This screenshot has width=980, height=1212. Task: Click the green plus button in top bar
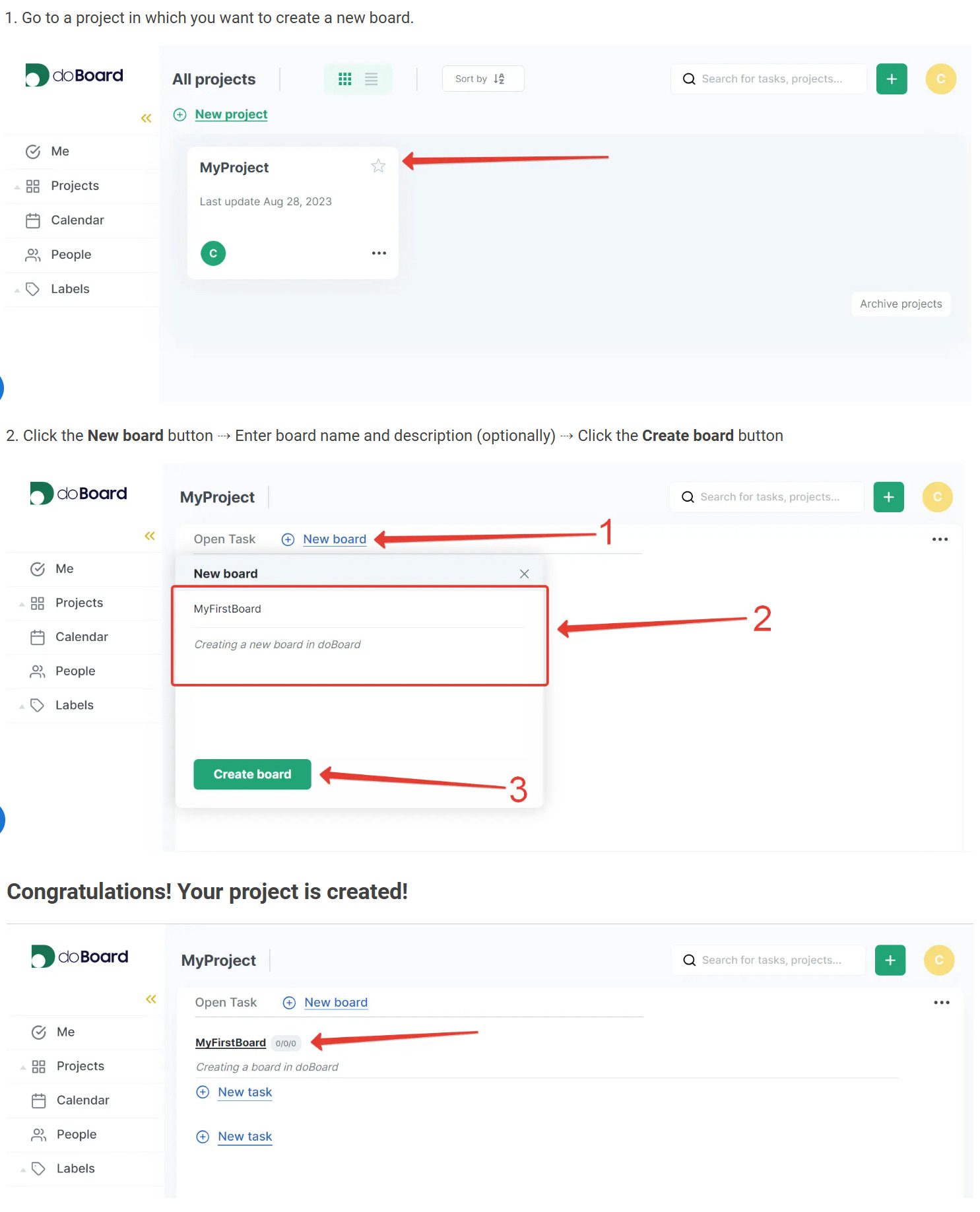[892, 79]
